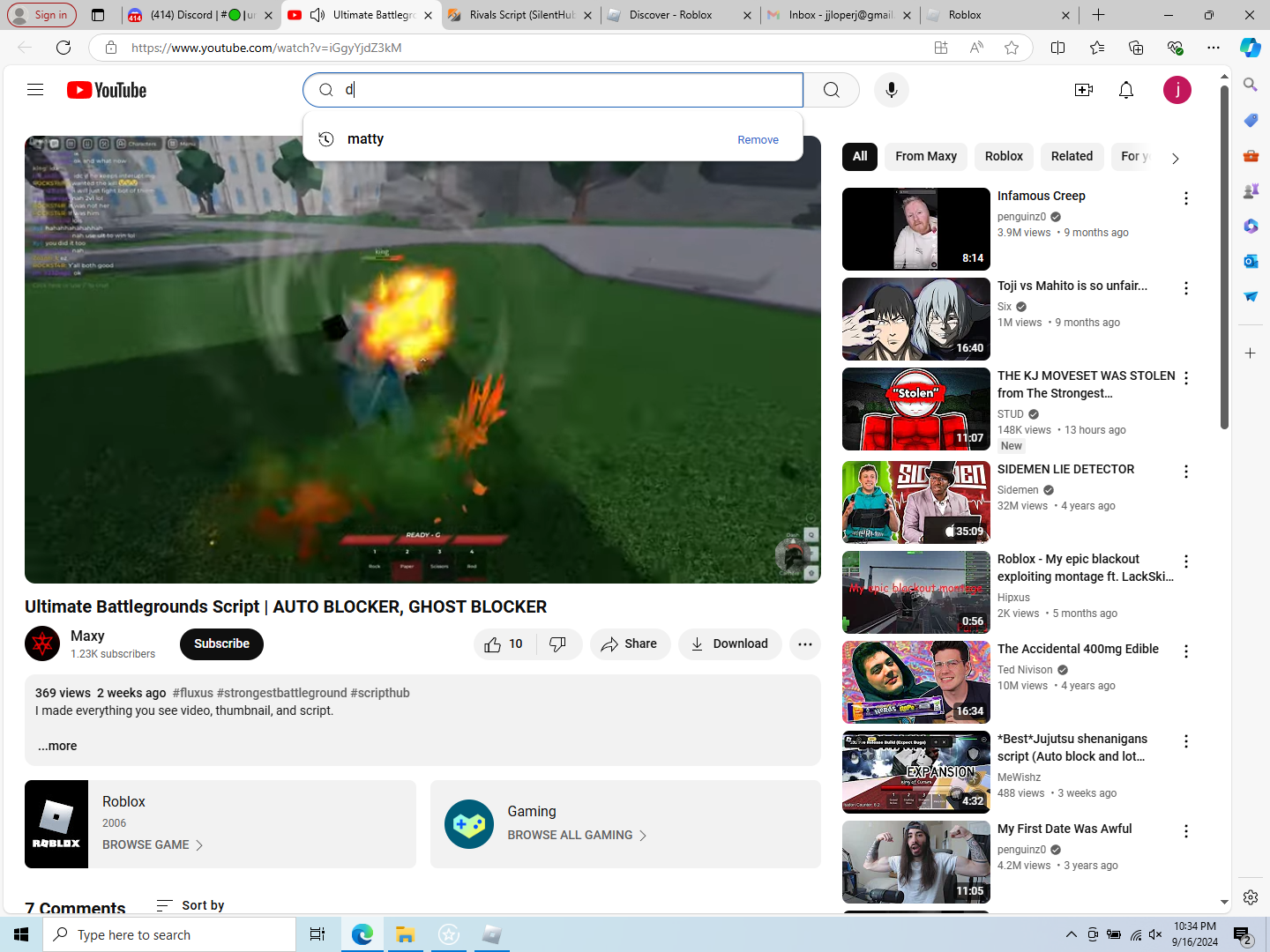This screenshot has width=1270, height=952.
Task: Refresh the page in Edge
Action: point(63,48)
